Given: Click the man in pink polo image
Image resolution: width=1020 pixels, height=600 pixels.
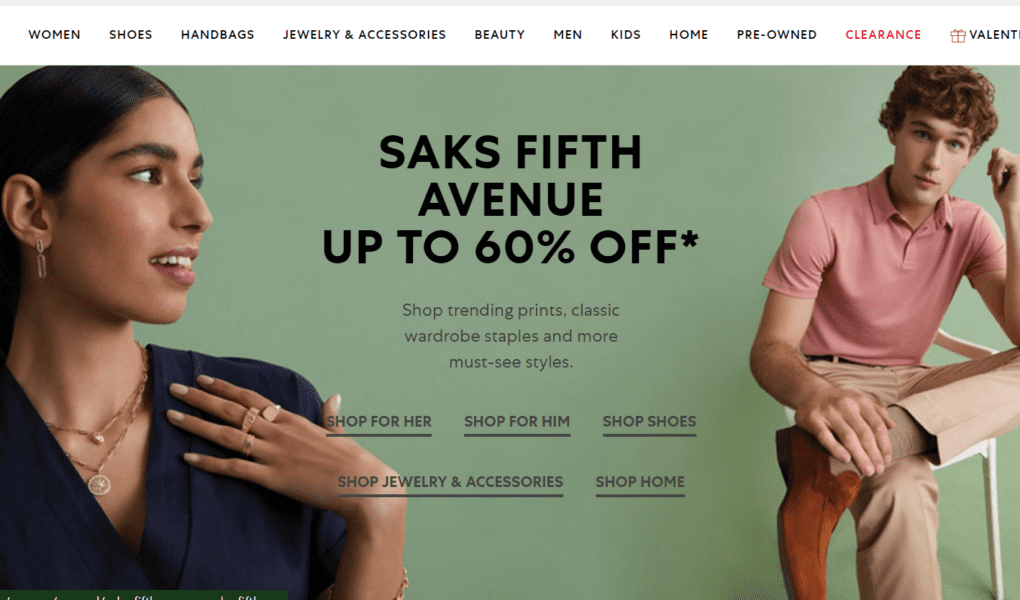Looking at the screenshot, I should click(x=885, y=332).
